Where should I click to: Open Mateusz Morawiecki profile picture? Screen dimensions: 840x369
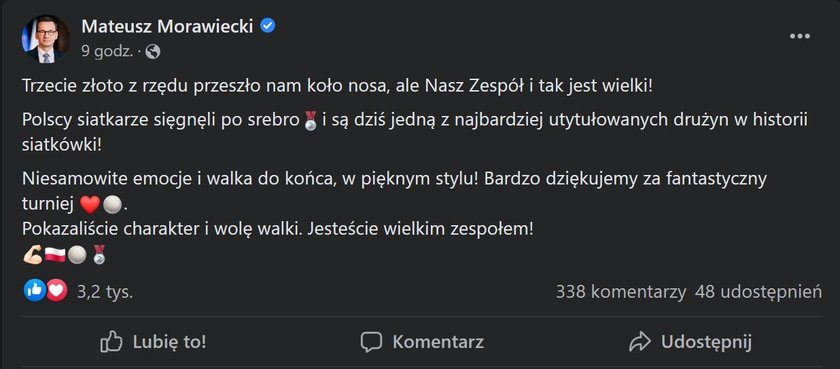pyautogui.click(x=46, y=39)
